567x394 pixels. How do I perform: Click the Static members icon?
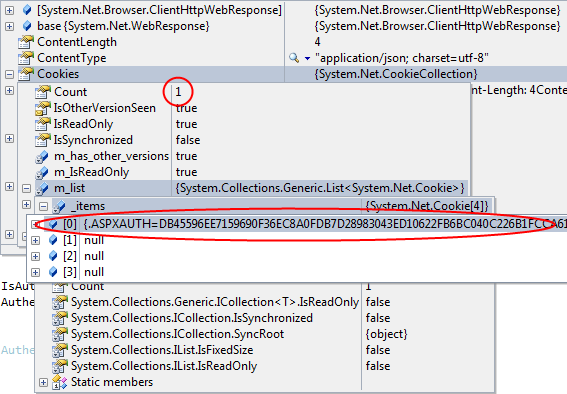60,382
